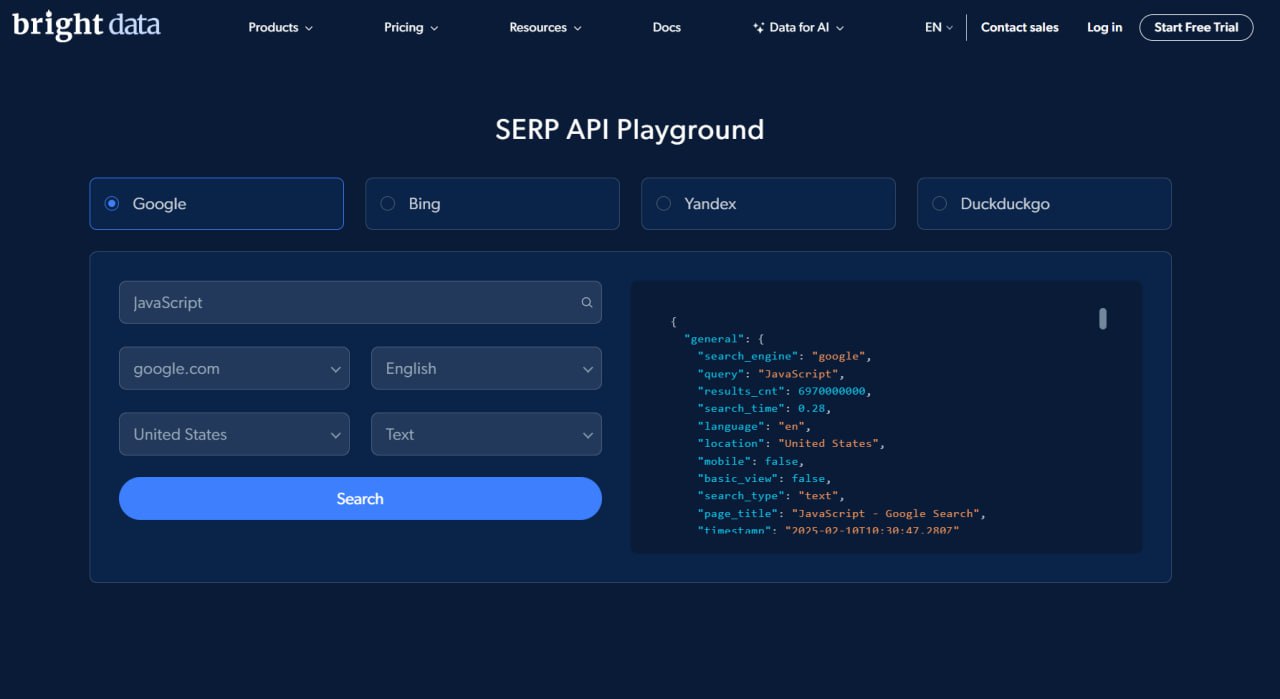
Task: Expand the Pricing menu
Action: click(411, 28)
